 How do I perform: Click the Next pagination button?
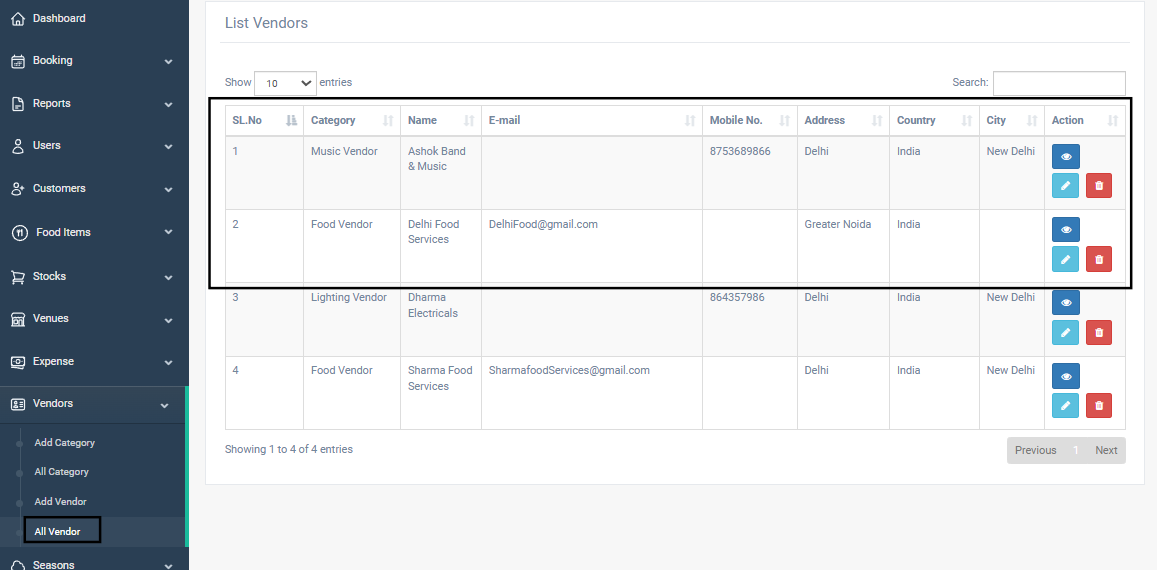1106,450
